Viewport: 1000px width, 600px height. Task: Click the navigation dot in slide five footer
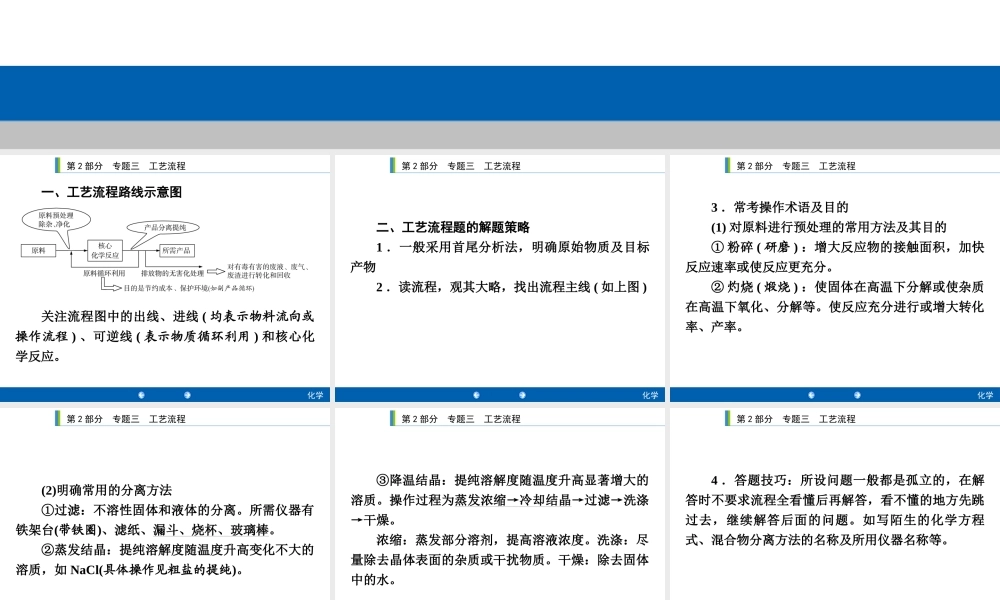tap(478, 597)
